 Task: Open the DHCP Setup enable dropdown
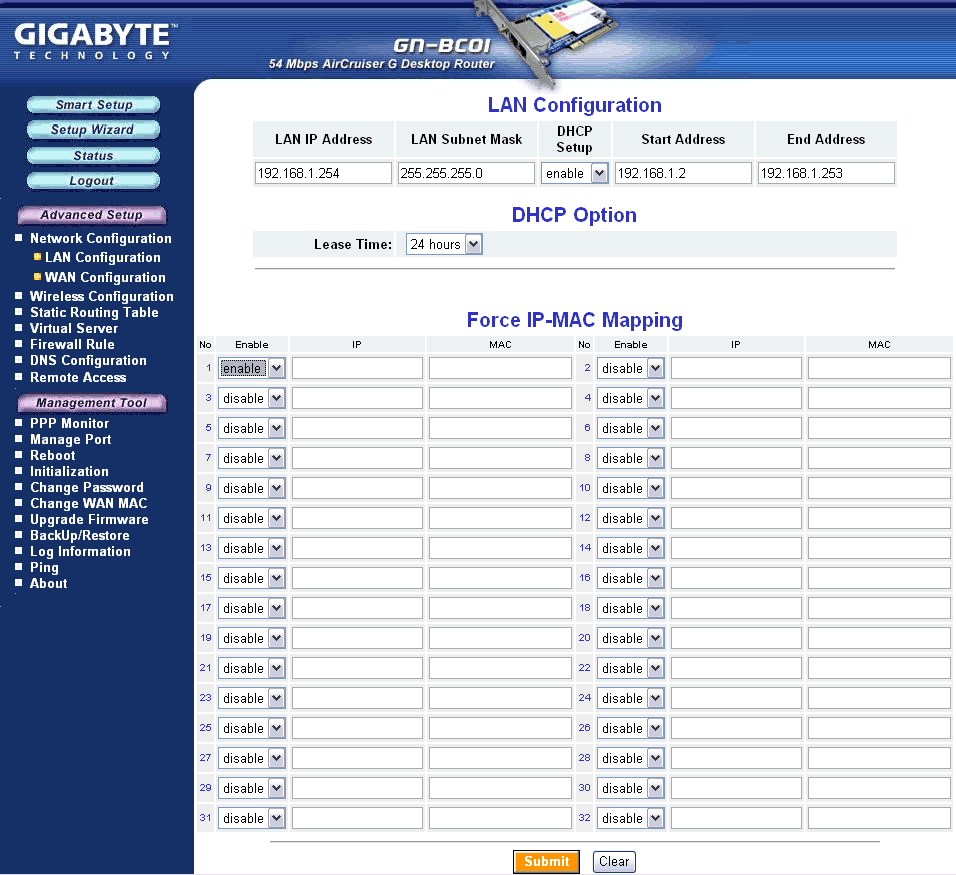[574, 173]
